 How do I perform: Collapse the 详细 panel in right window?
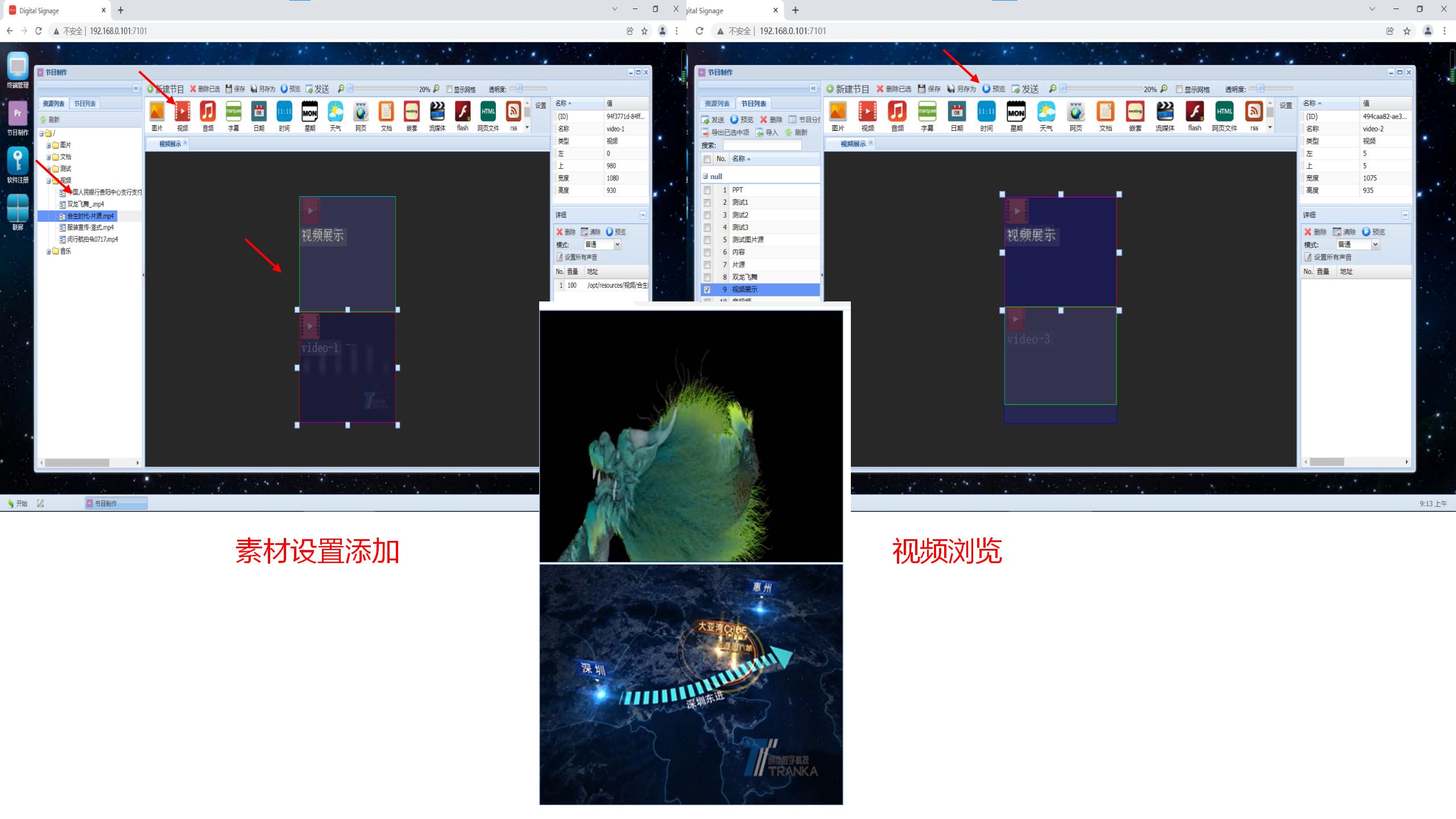tap(1405, 215)
